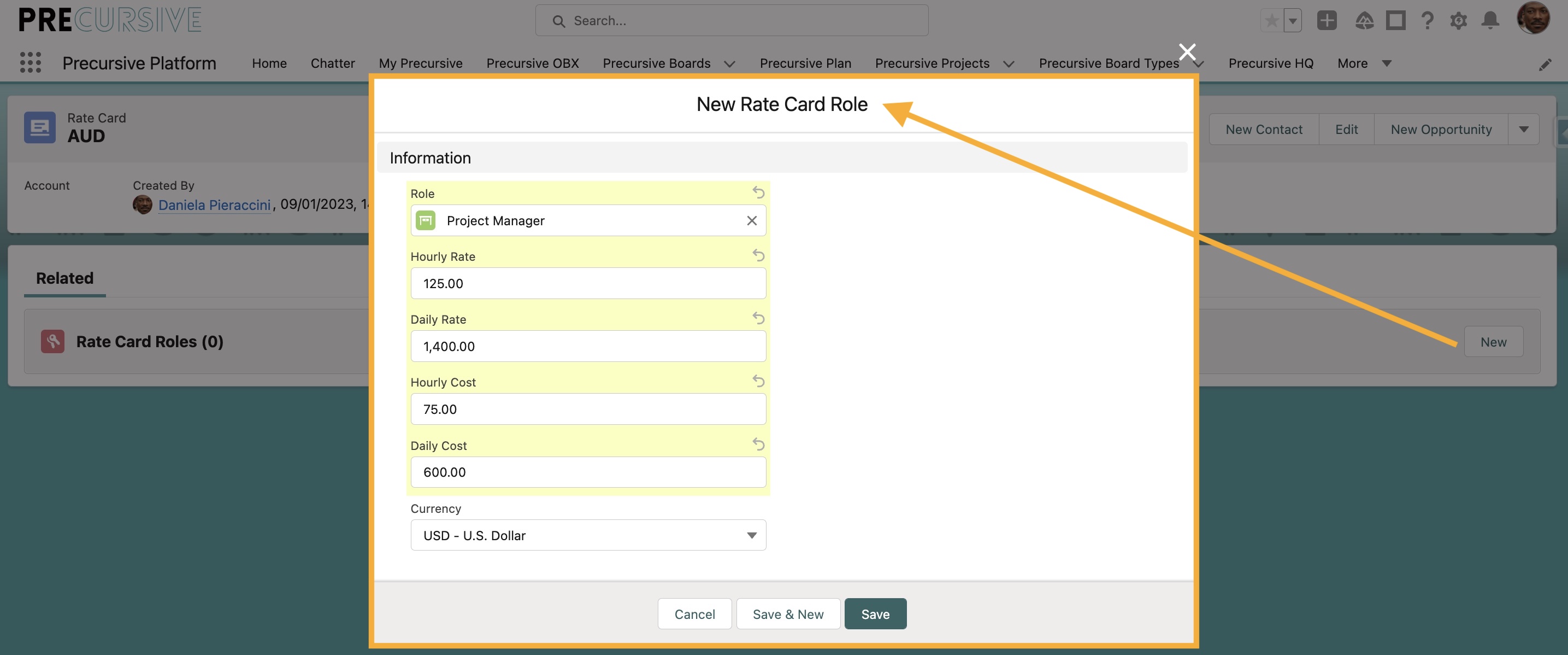Click the PRECURSIVE logo
Image resolution: width=1568 pixels, height=655 pixels.
click(x=110, y=20)
